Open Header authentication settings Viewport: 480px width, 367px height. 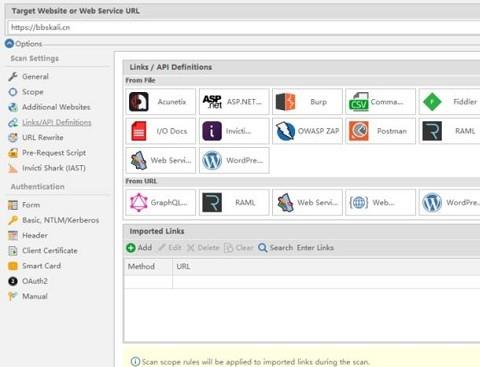[x=35, y=235]
